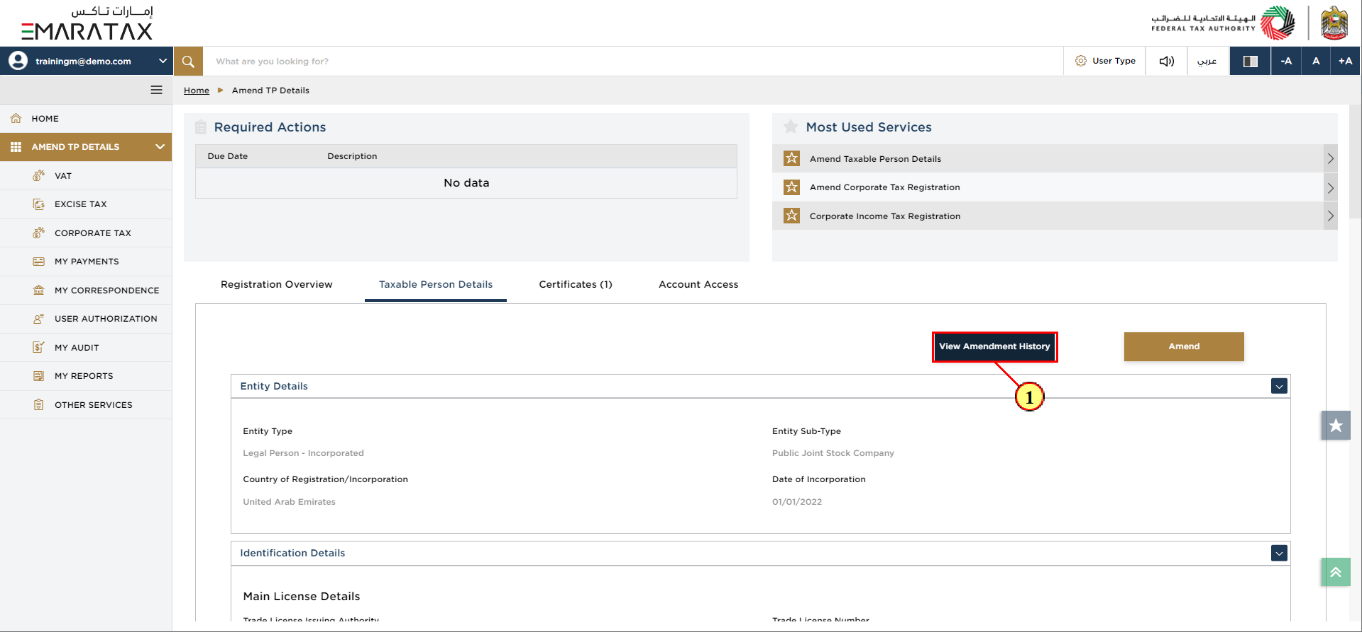
Task: Click the search magnifier icon
Action: point(188,61)
